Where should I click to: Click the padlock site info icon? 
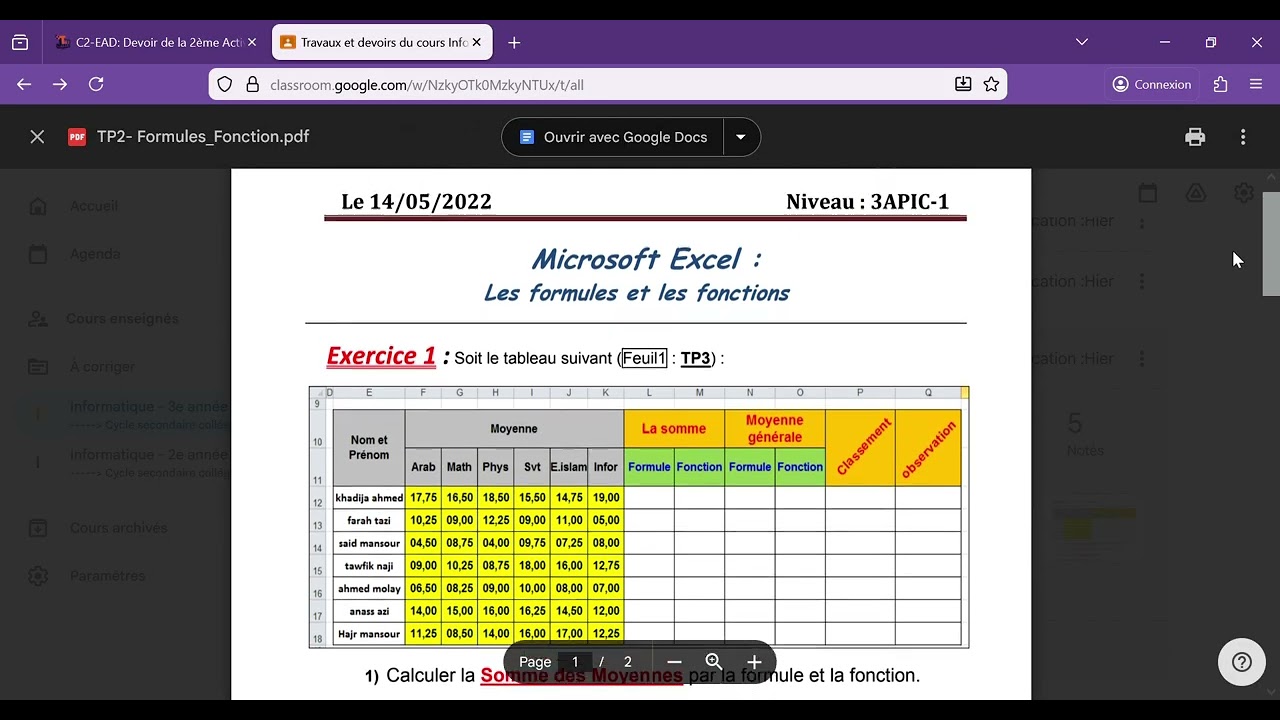252,85
